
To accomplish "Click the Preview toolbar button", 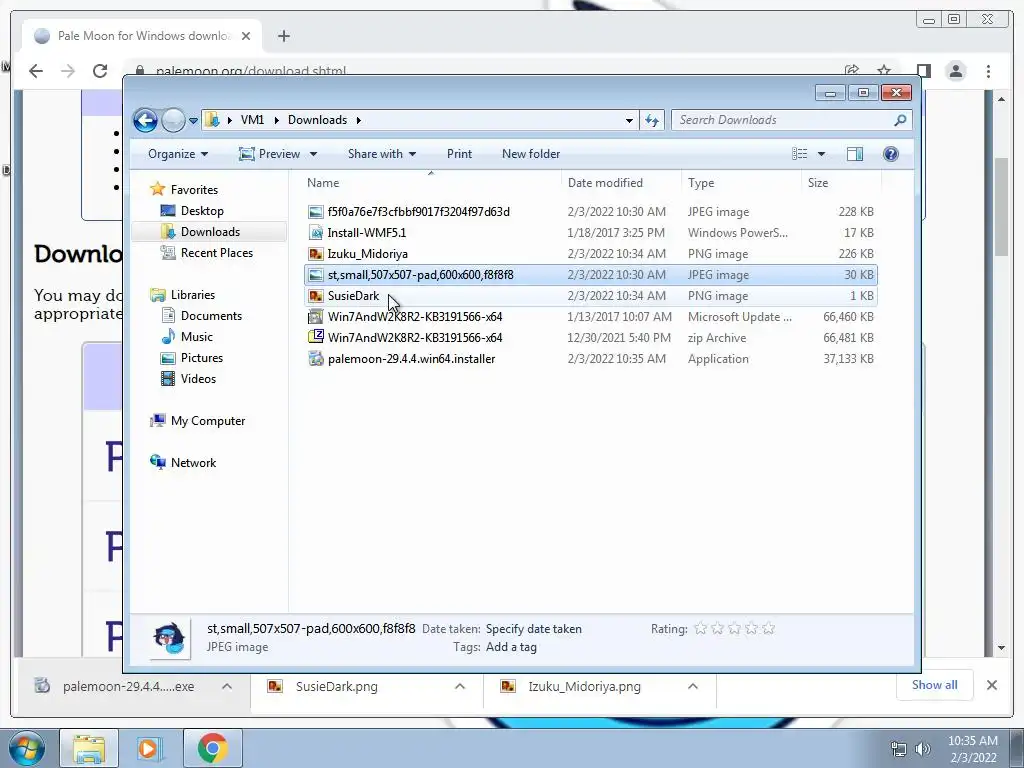I will click(269, 154).
